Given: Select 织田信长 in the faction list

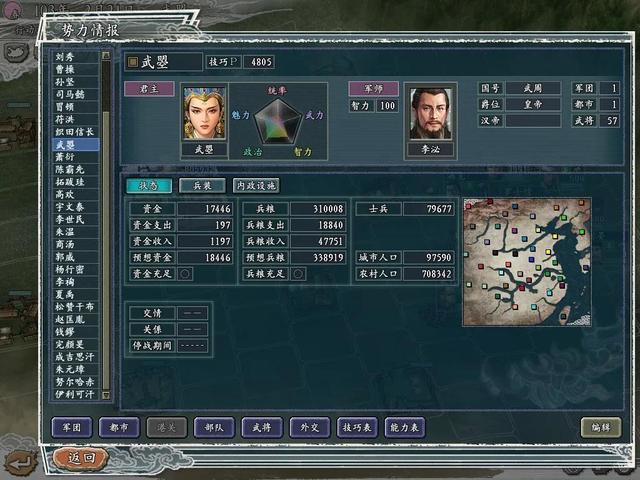Looking at the screenshot, I should point(76,132).
